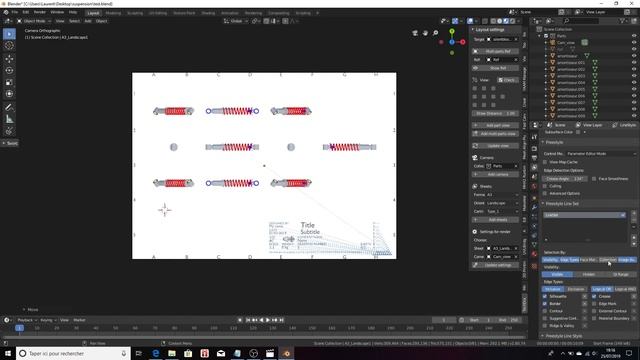
Task: Click the Blender logo icon in the menu bar
Action: click(6, 12)
